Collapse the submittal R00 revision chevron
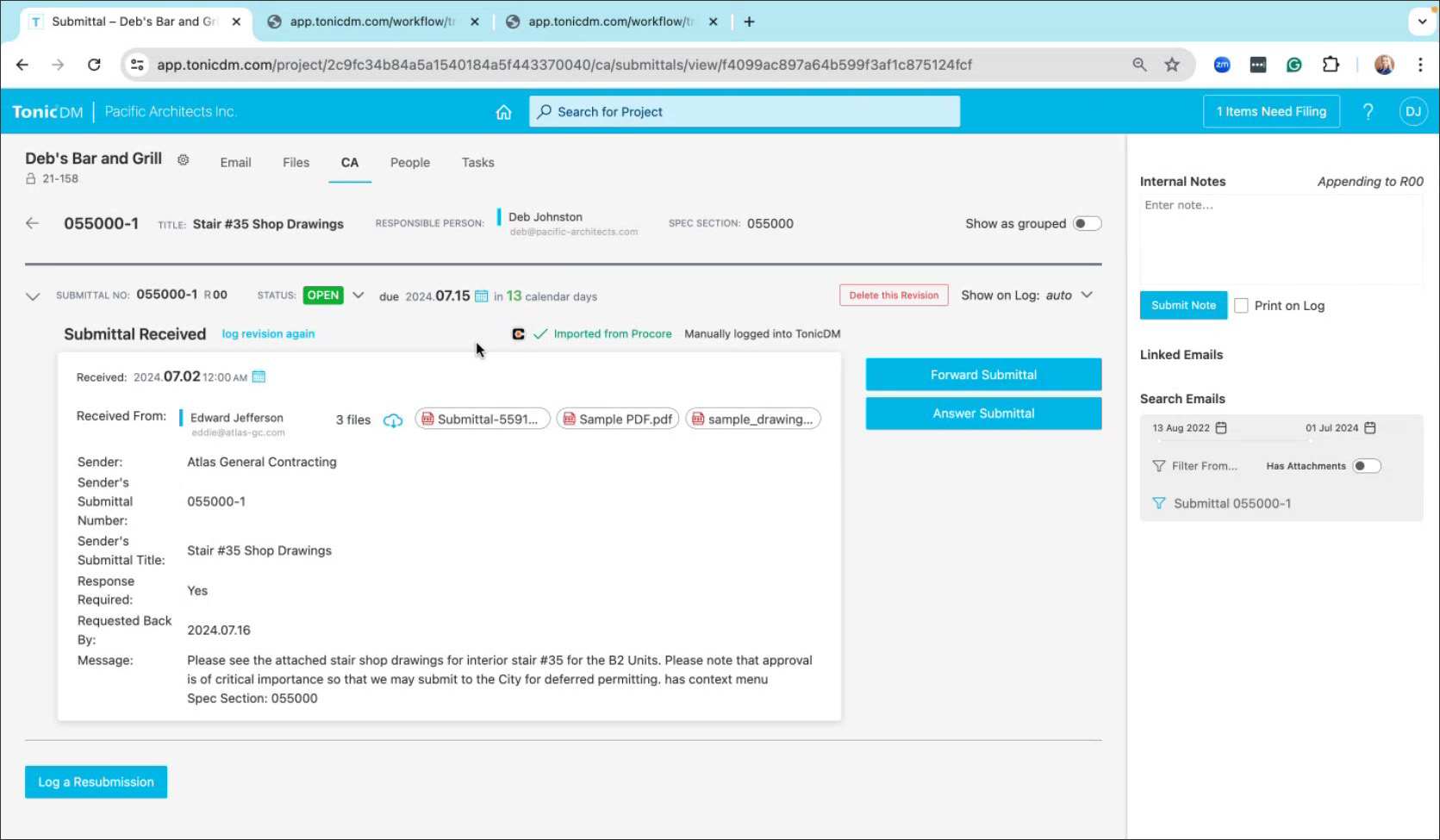This screenshot has width=1440, height=840. click(33, 296)
